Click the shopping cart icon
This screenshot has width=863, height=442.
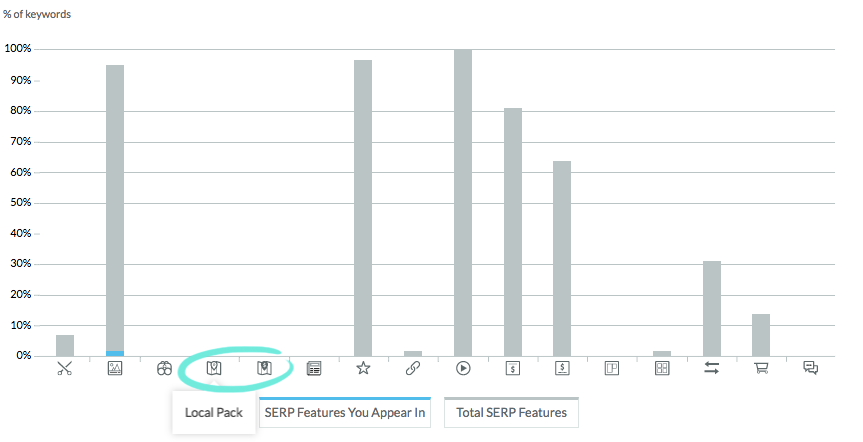tap(761, 368)
